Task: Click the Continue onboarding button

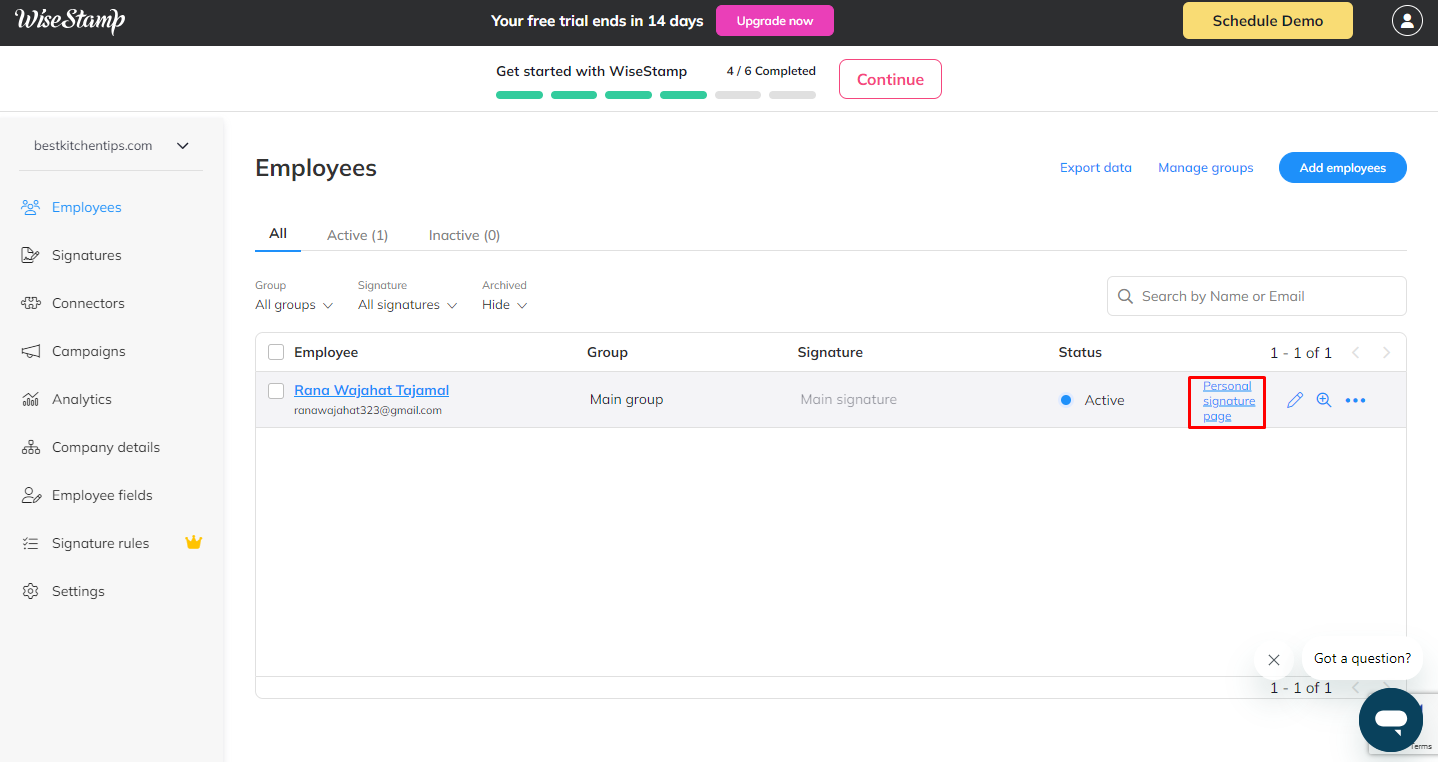Action: [890, 79]
